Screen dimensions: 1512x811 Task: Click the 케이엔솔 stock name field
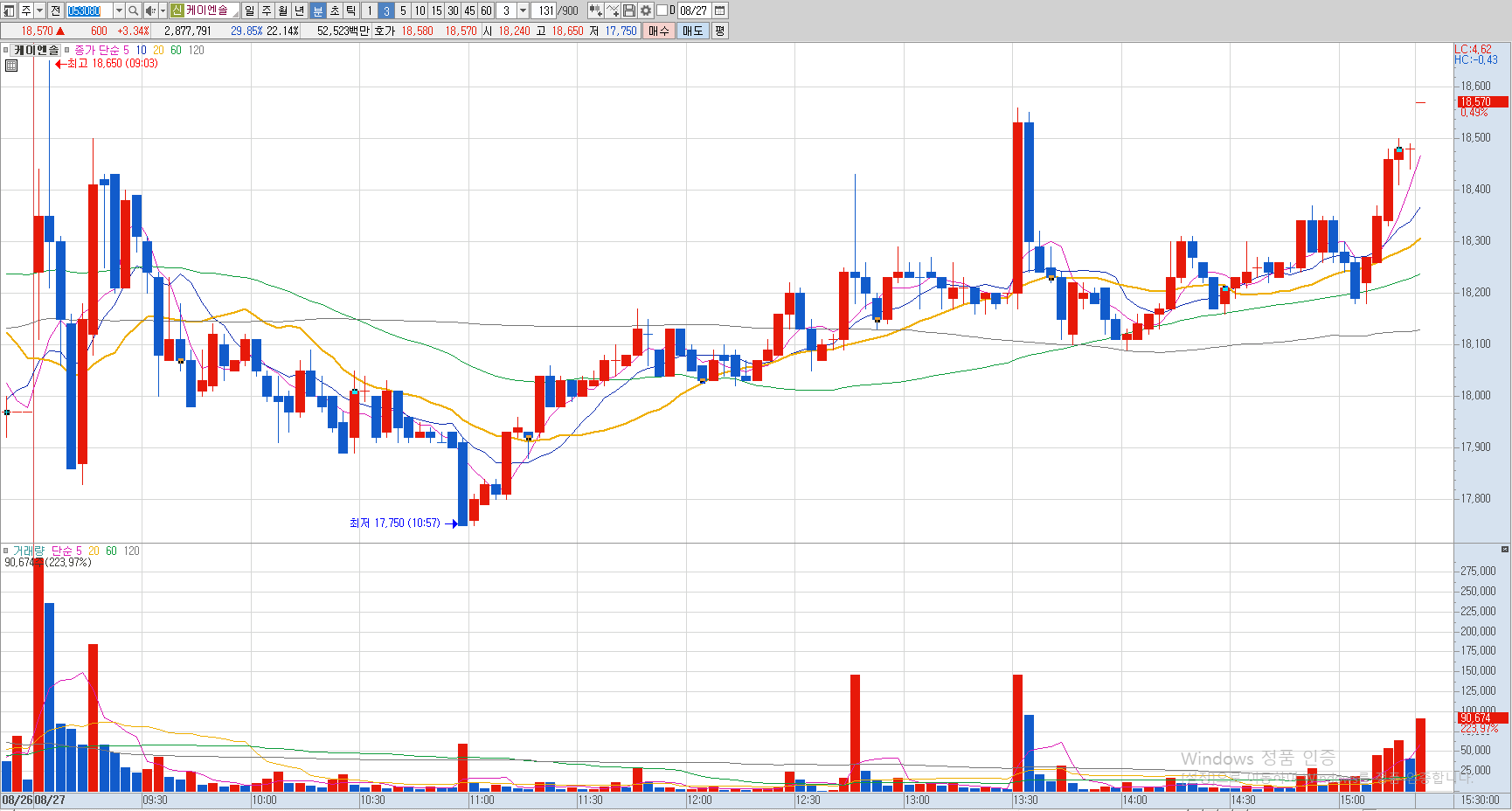[212, 10]
